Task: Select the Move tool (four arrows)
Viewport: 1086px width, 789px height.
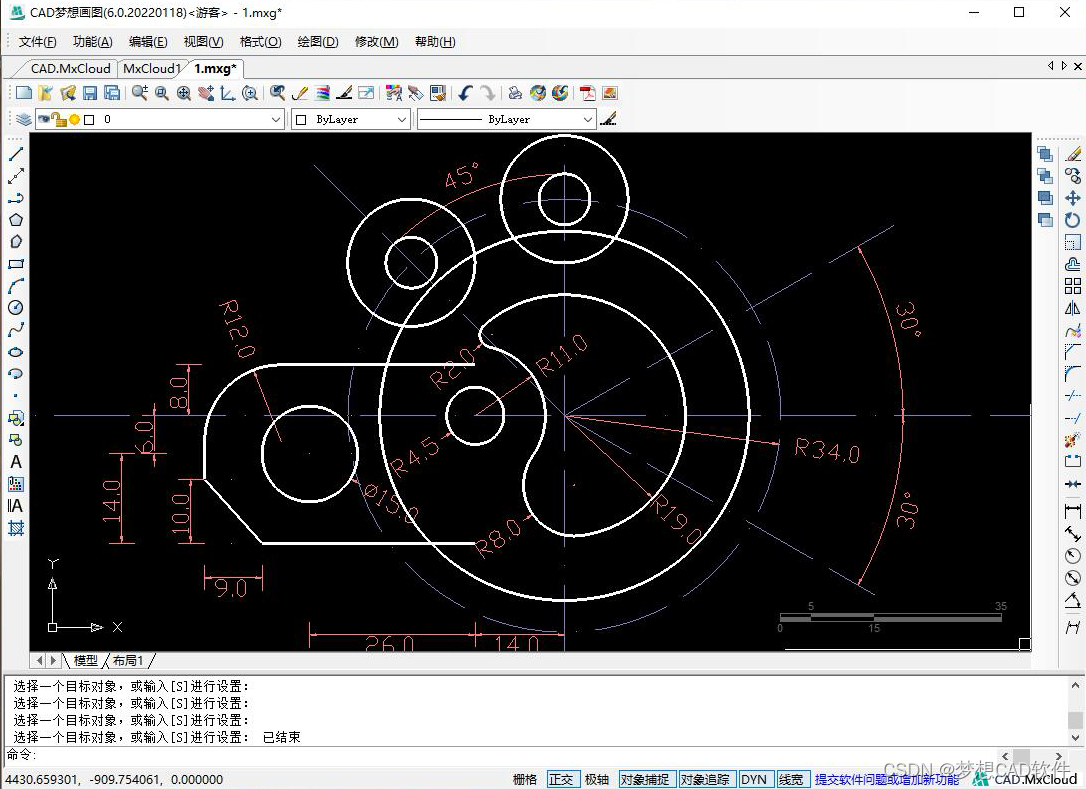Action: [1073, 198]
